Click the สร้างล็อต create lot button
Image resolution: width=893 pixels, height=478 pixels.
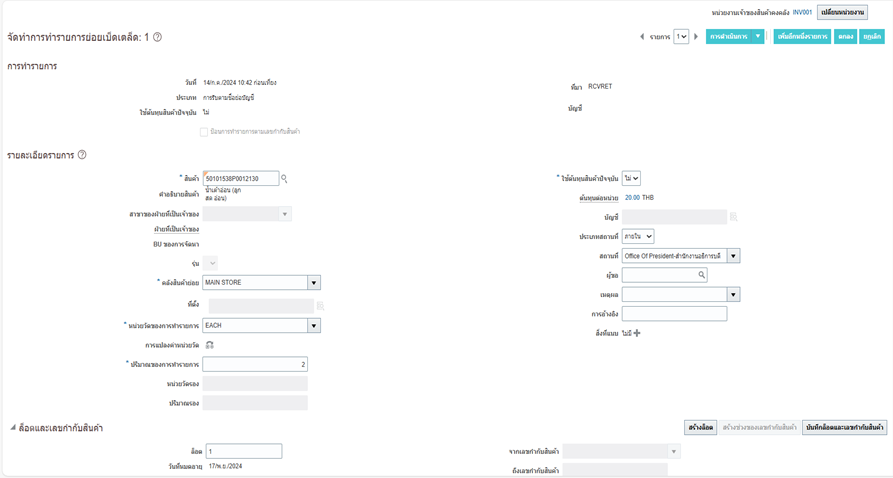701,427
